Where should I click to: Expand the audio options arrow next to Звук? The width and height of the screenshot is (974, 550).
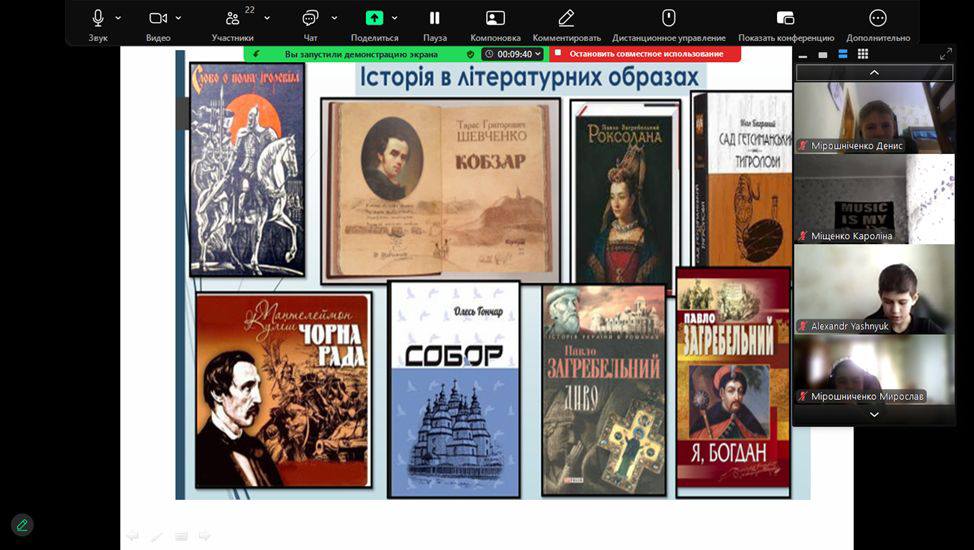tap(118, 18)
